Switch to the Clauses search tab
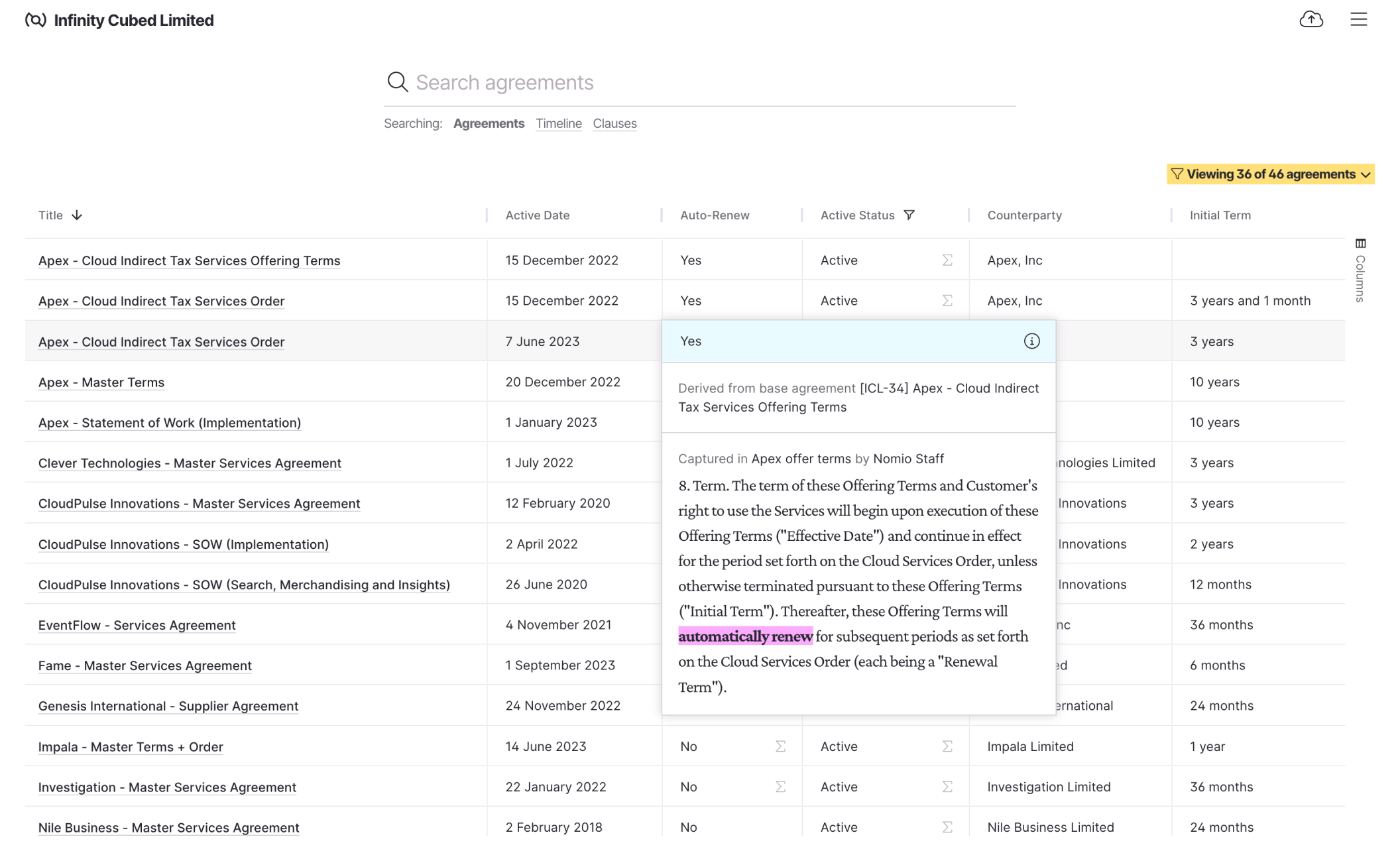 pos(614,123)
